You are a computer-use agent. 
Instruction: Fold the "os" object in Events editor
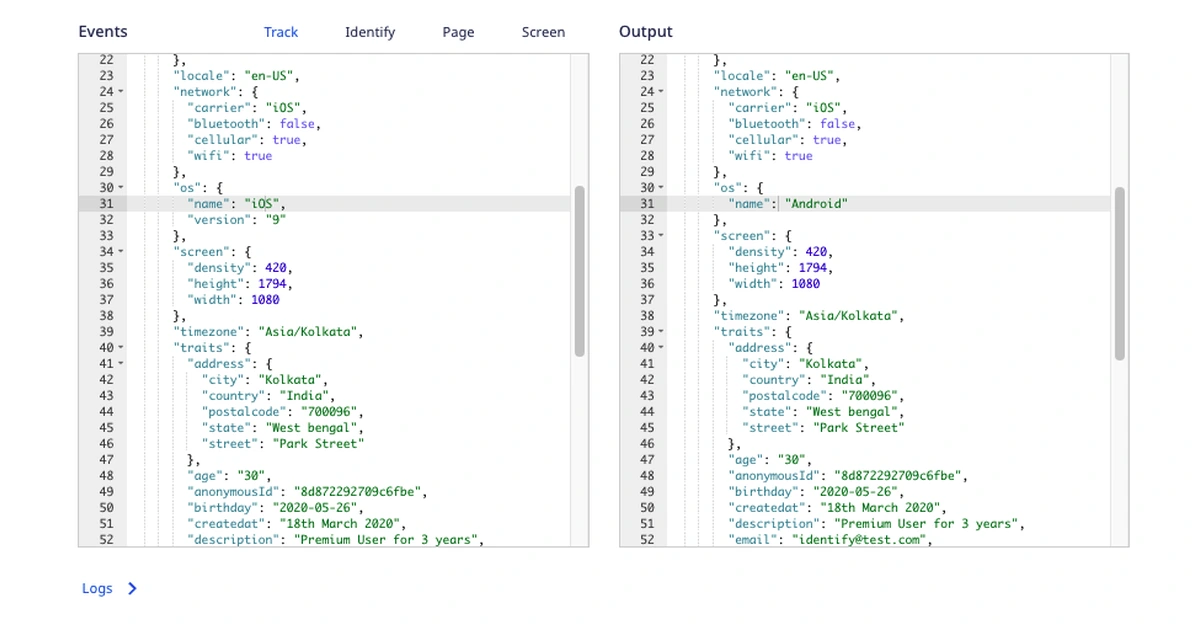[x=121, y=188]
